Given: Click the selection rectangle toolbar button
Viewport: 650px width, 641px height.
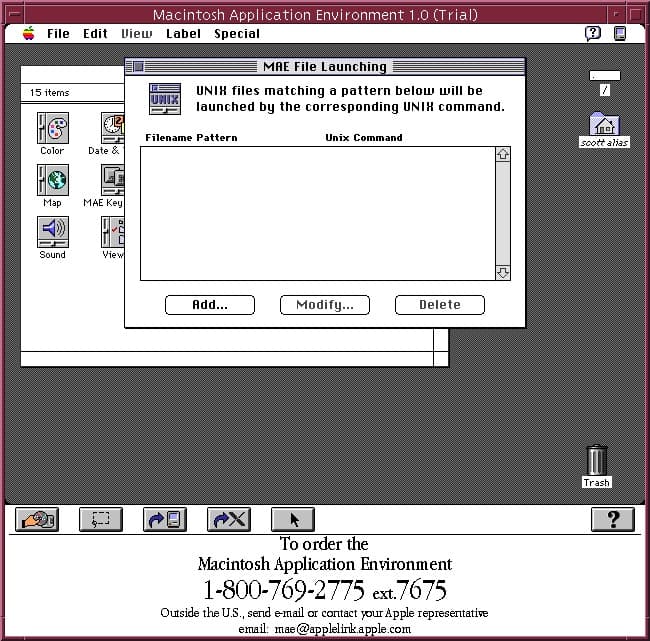Looking at the screenshot, I should [101, 519].
